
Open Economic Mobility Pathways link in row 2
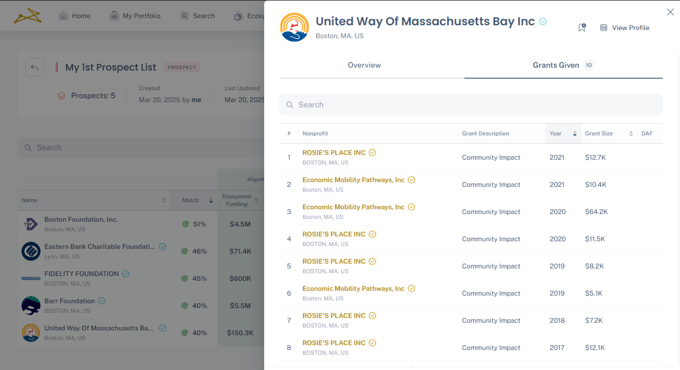[353, 180]
